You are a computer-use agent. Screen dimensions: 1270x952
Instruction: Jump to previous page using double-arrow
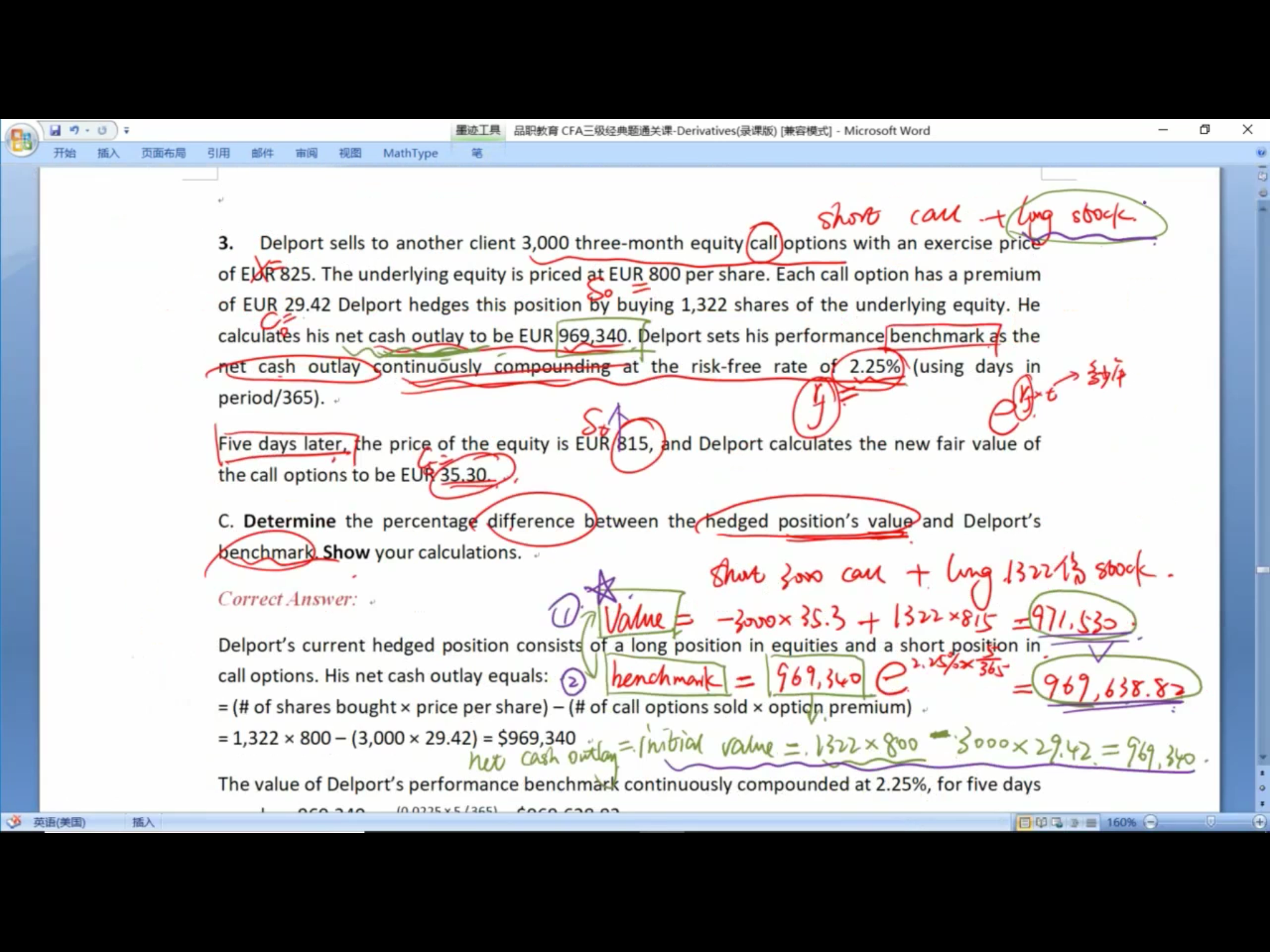click(1263, 773)
